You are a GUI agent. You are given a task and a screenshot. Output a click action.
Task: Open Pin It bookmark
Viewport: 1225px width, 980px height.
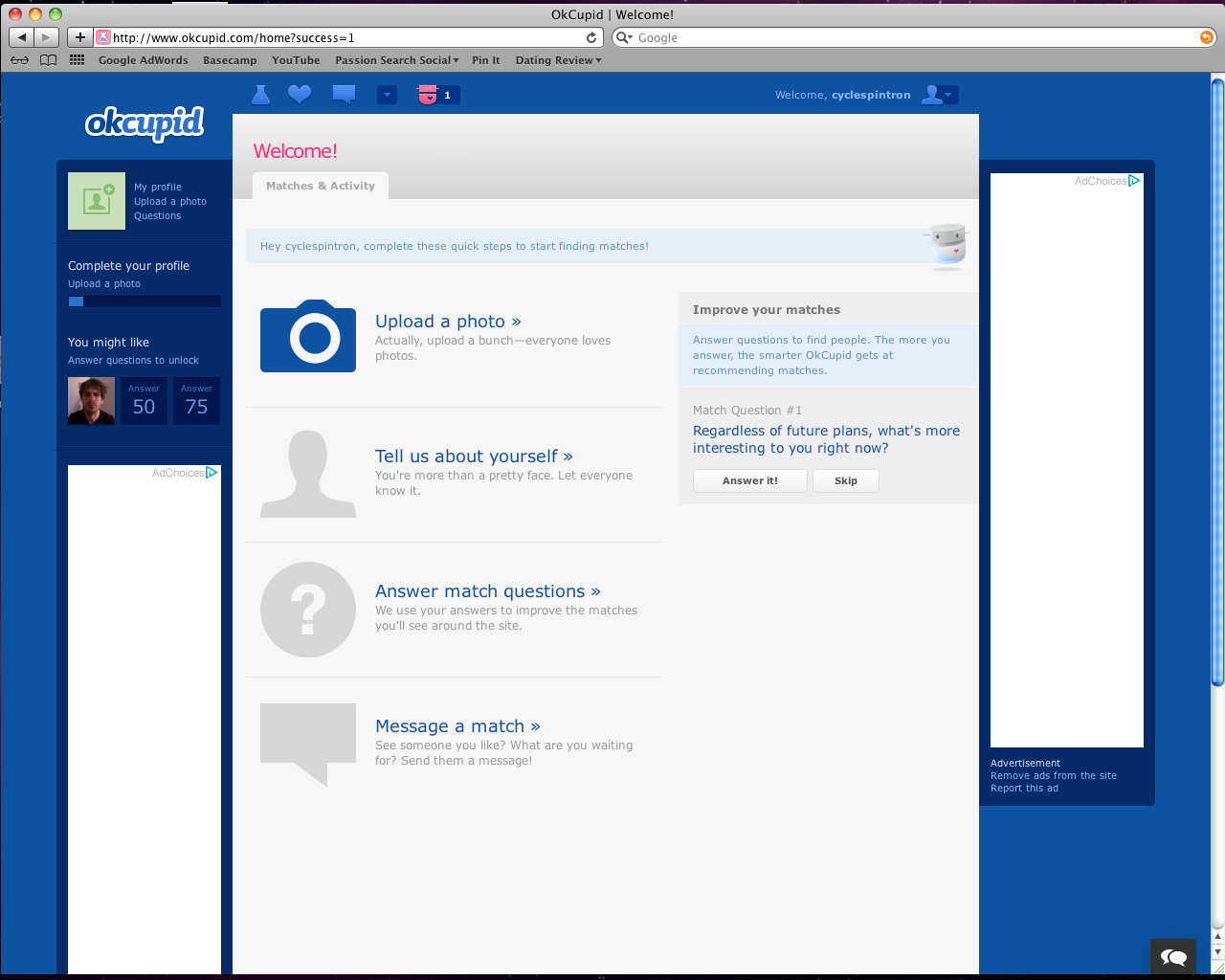pos(486,60)
